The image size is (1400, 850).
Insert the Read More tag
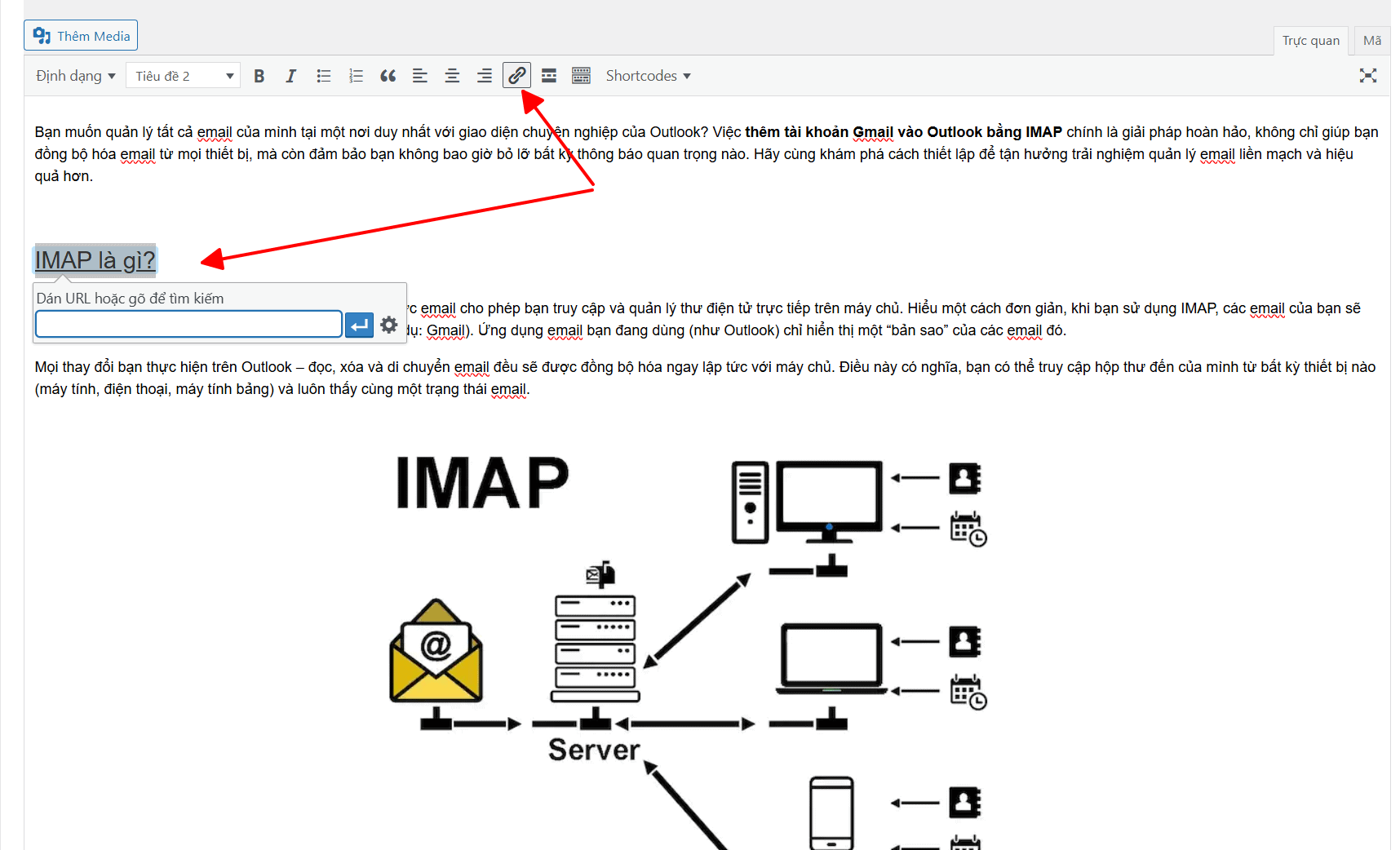pyautogui.click(x=549, y=76)
